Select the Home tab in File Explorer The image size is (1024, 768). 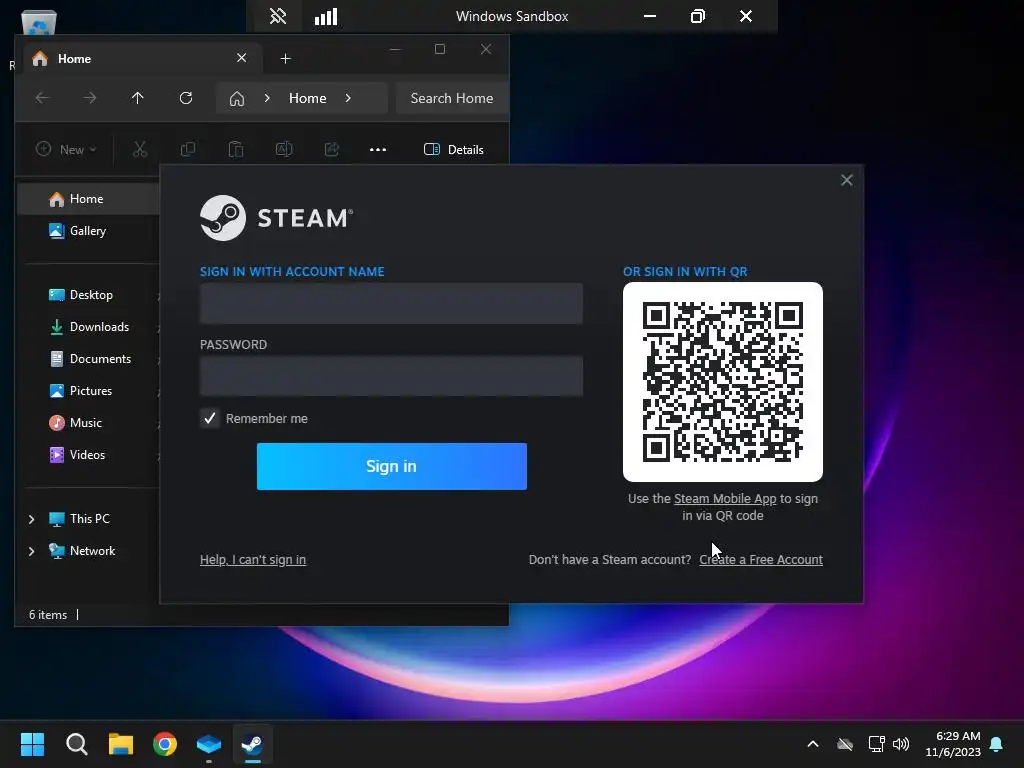click(x=142, y=59)
